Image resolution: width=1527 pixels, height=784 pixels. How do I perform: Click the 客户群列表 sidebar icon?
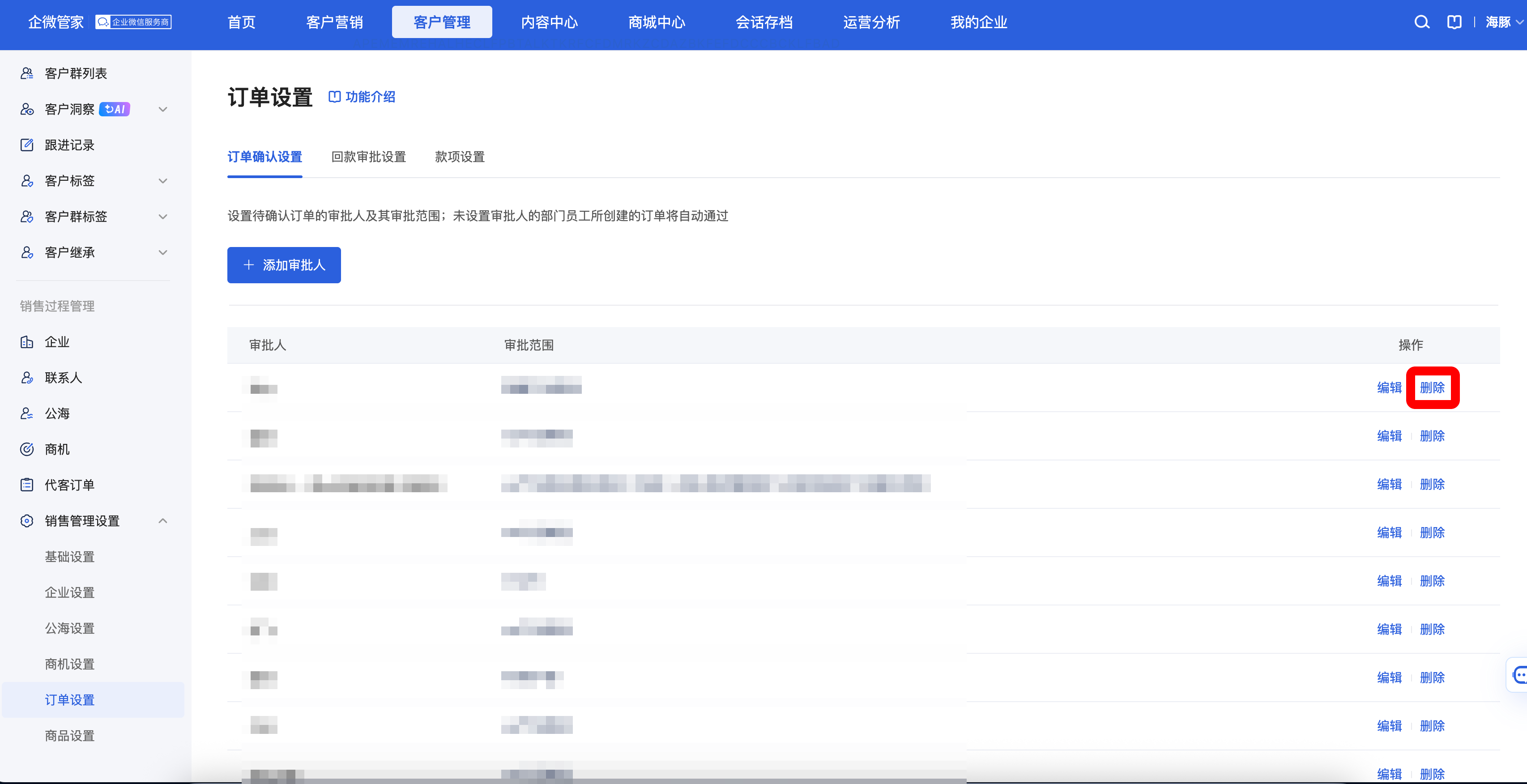(27, 73)
